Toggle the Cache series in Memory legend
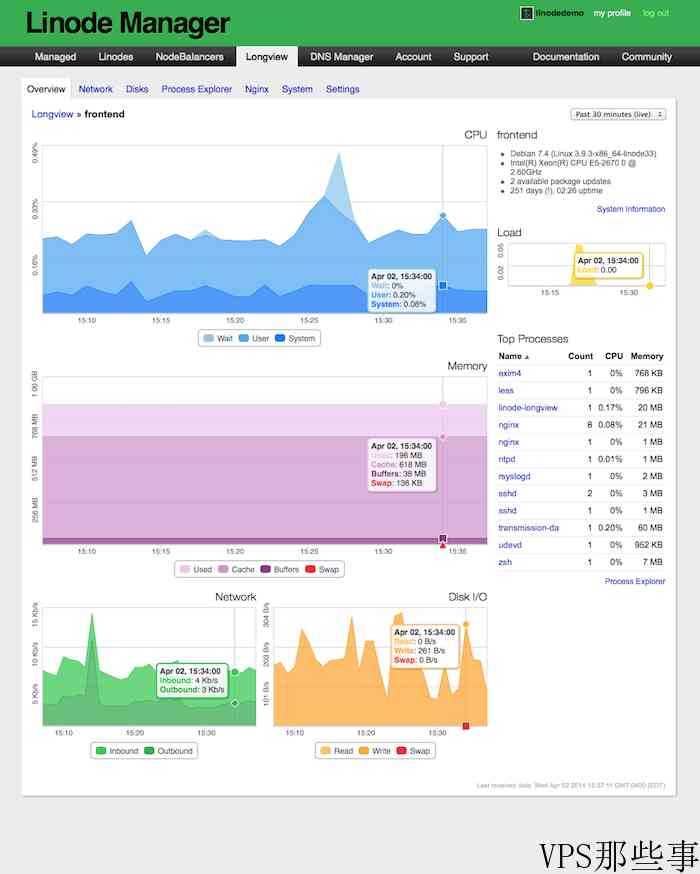The image size is (700, 874). click(x=236, y=570)
